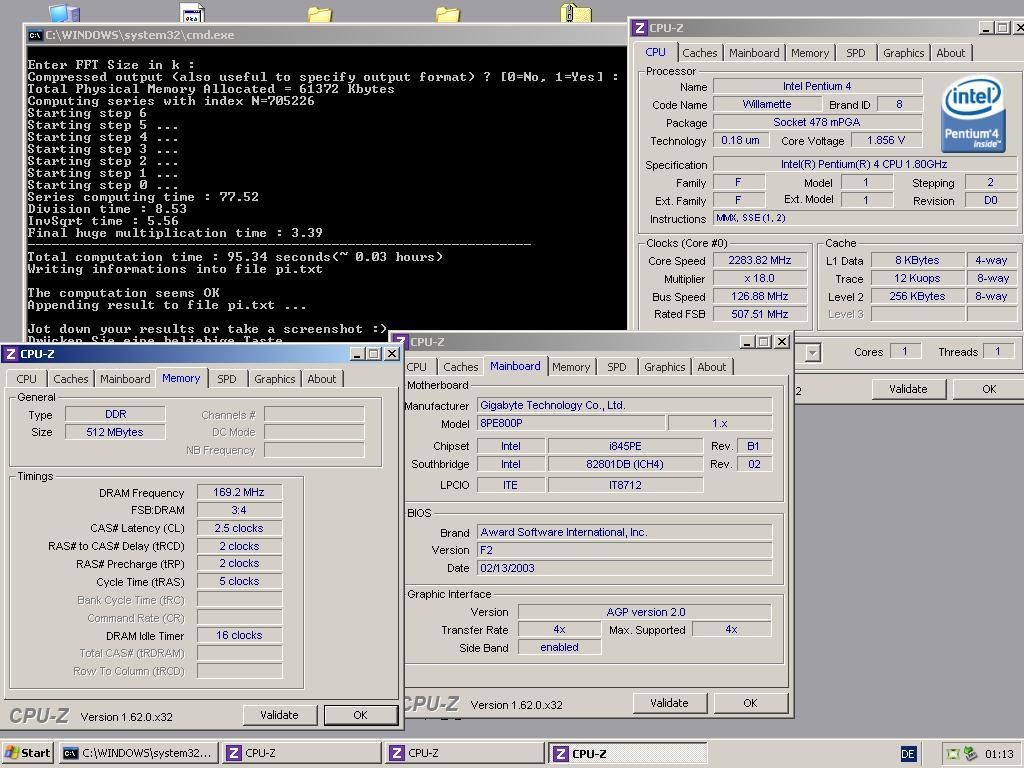The width and height of the screenshot is (1024, 768).
Task: Select Caches tab in Mainboard window
Action: [x=460, y=367]
